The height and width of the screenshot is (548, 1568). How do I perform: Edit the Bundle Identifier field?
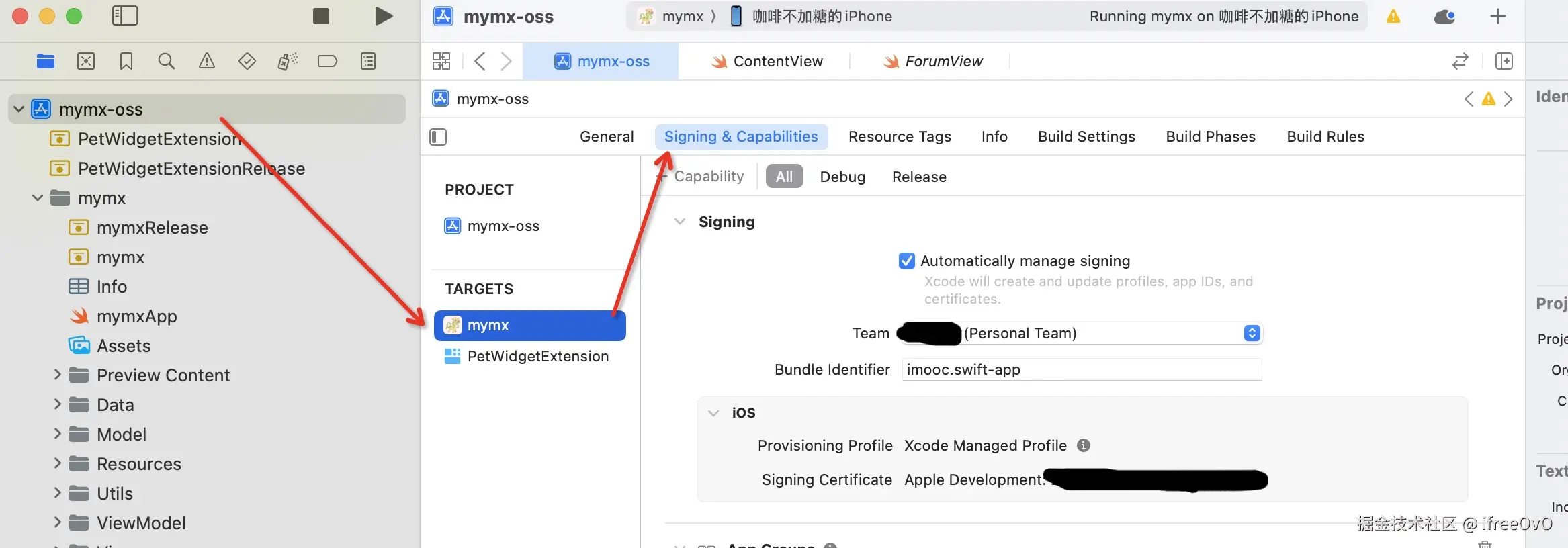click(x=1082, y=369)
